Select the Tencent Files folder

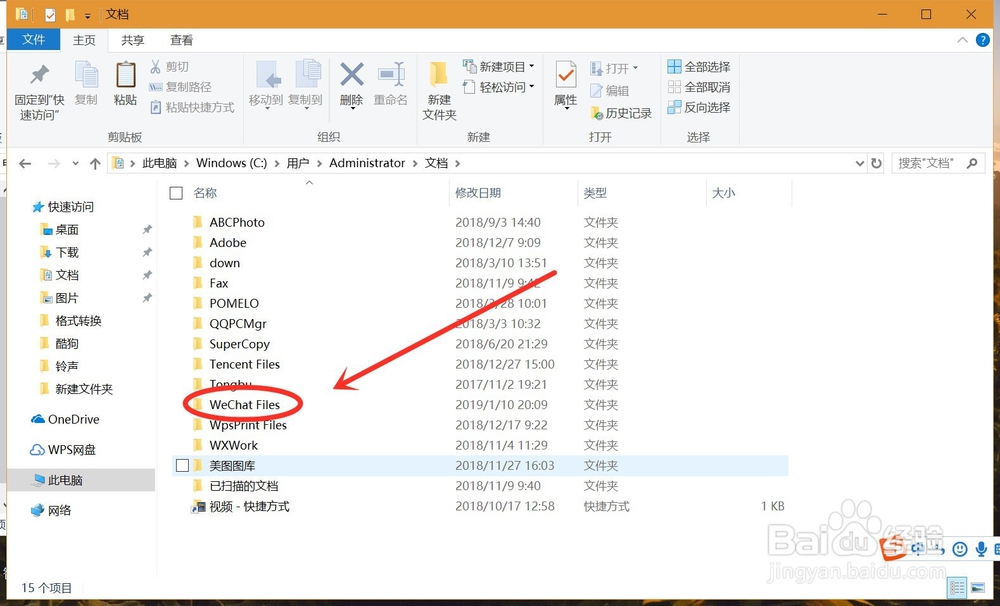(244, 364)
